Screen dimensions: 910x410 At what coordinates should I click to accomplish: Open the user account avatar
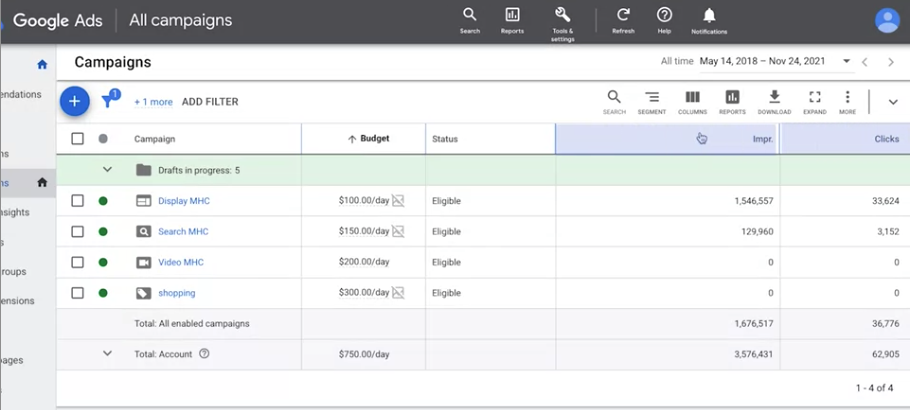coord(887,20)
